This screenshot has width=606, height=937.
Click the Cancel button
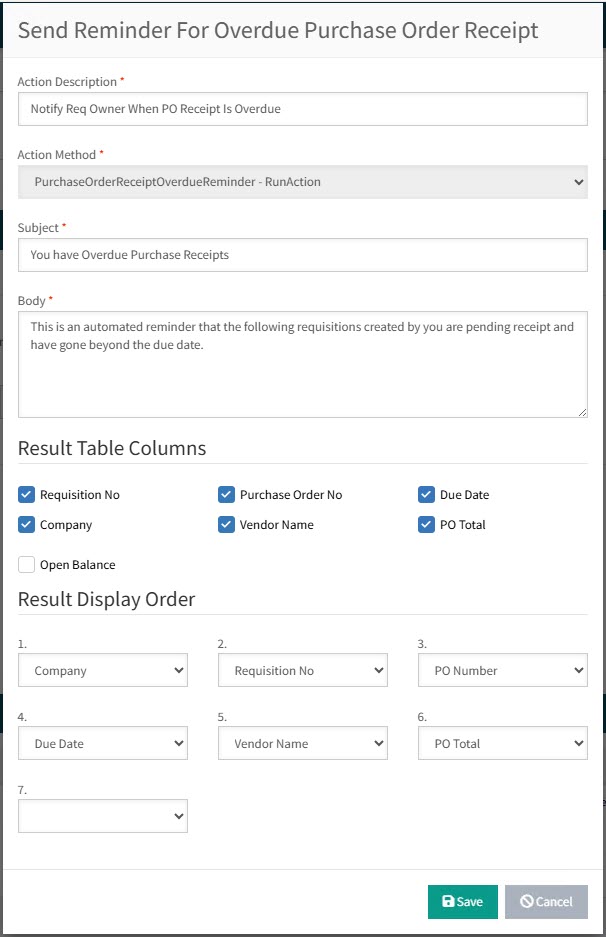point(546,901)
